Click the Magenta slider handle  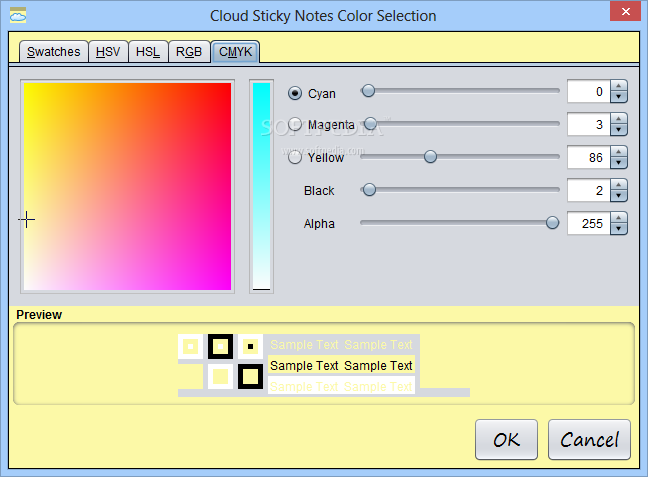pos(370,123)
